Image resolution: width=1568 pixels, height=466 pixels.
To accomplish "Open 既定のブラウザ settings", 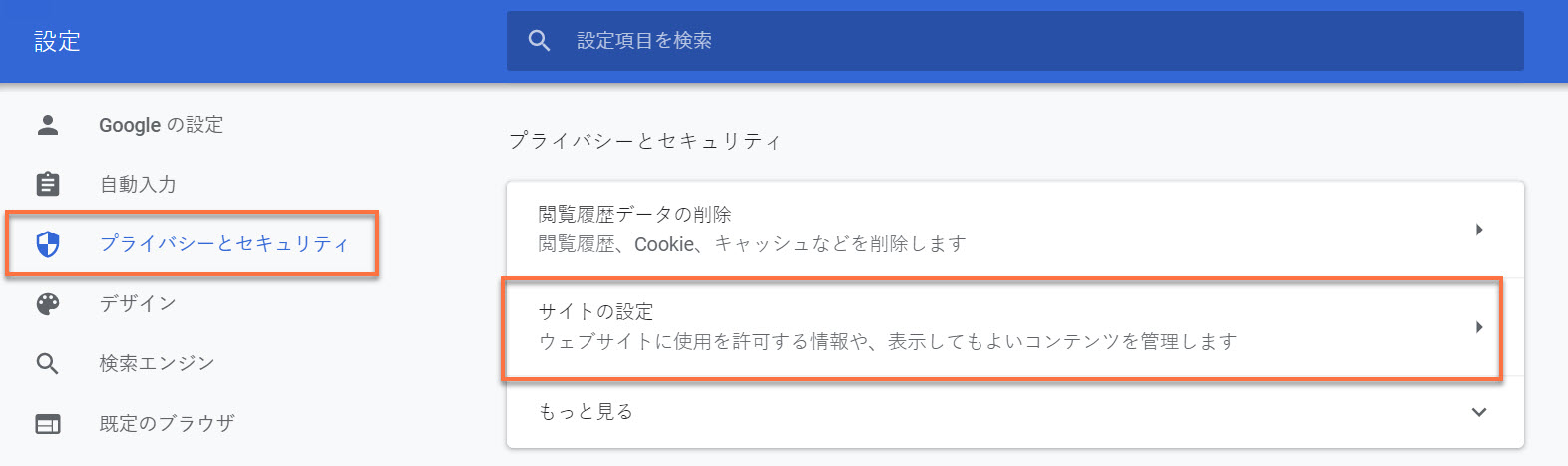I will tap(167, 423).
